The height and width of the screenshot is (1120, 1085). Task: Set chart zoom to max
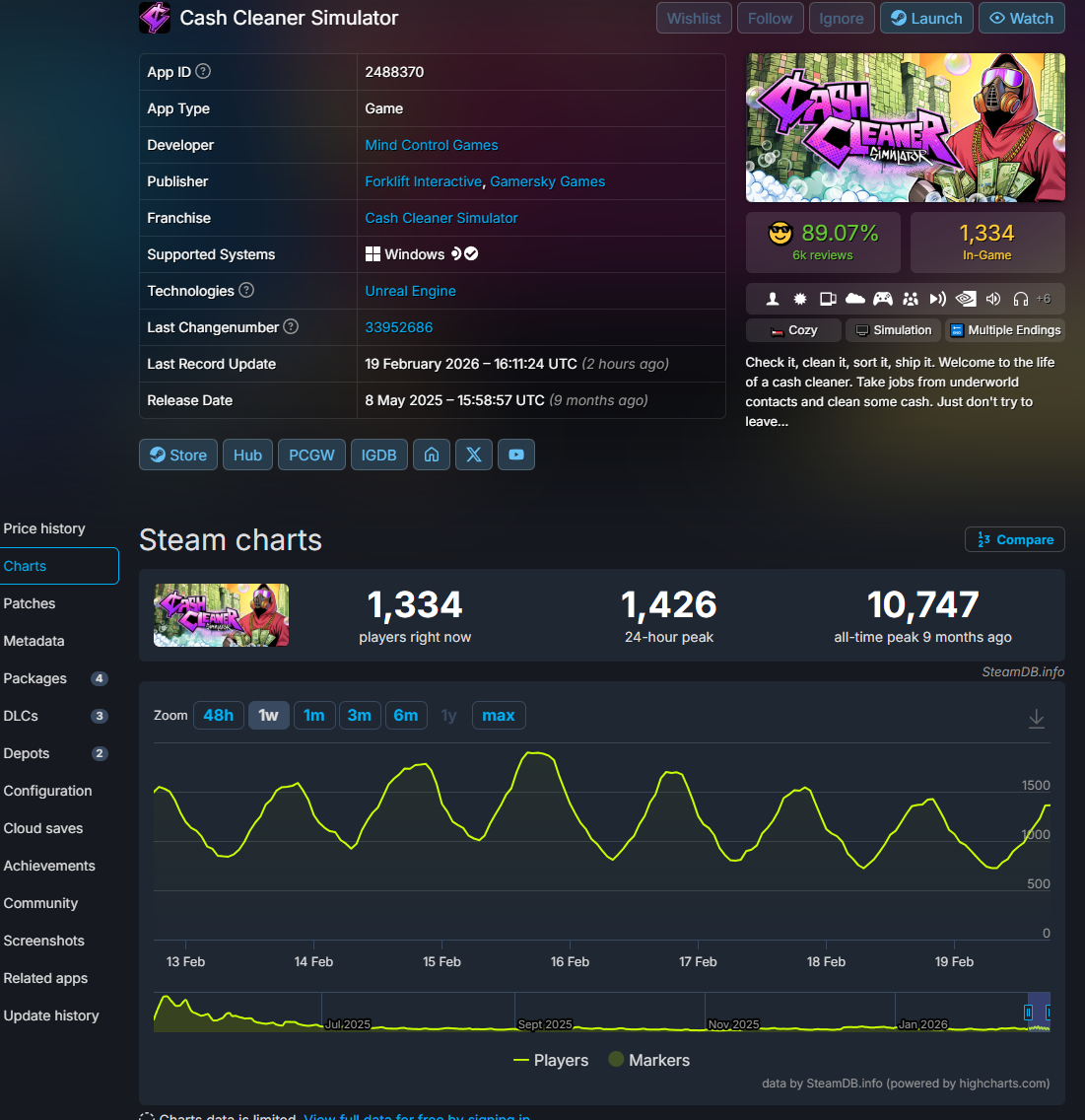coord(499,715)
